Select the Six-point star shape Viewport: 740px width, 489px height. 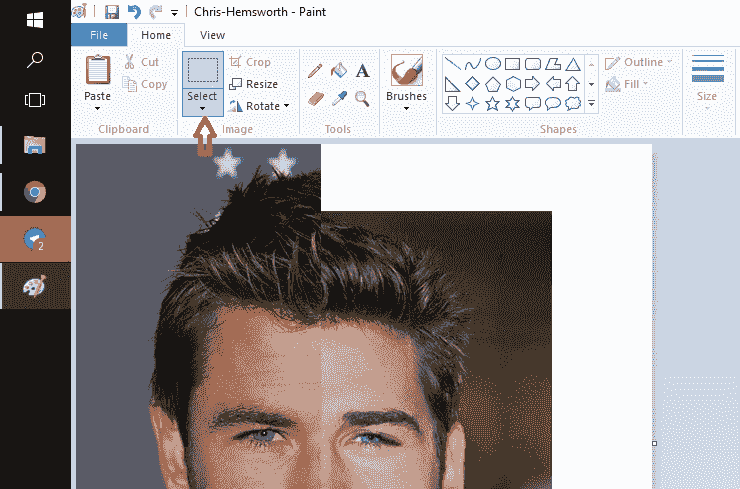pyautogui.click(x=513, y=103)
